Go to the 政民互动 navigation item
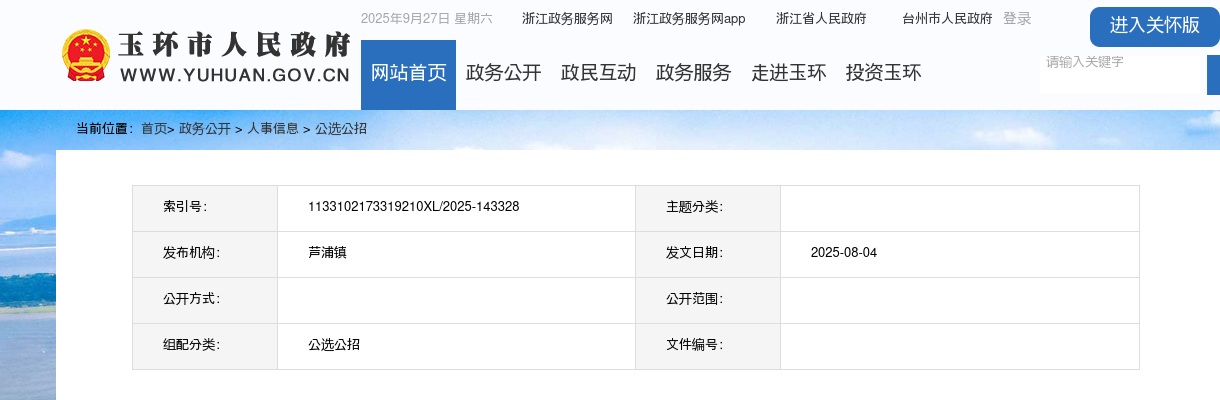Viewport: 1220px width, 400px height. tap(598, 73)
